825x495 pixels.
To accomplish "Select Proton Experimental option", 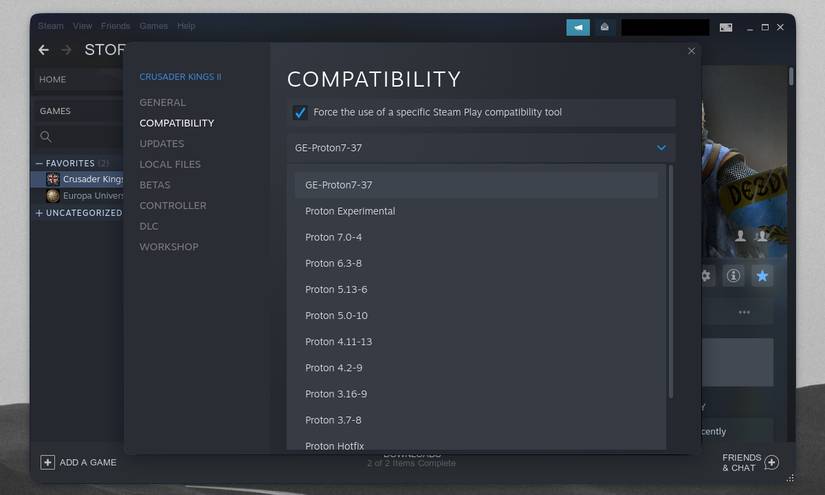I will (x=476, y=211).
